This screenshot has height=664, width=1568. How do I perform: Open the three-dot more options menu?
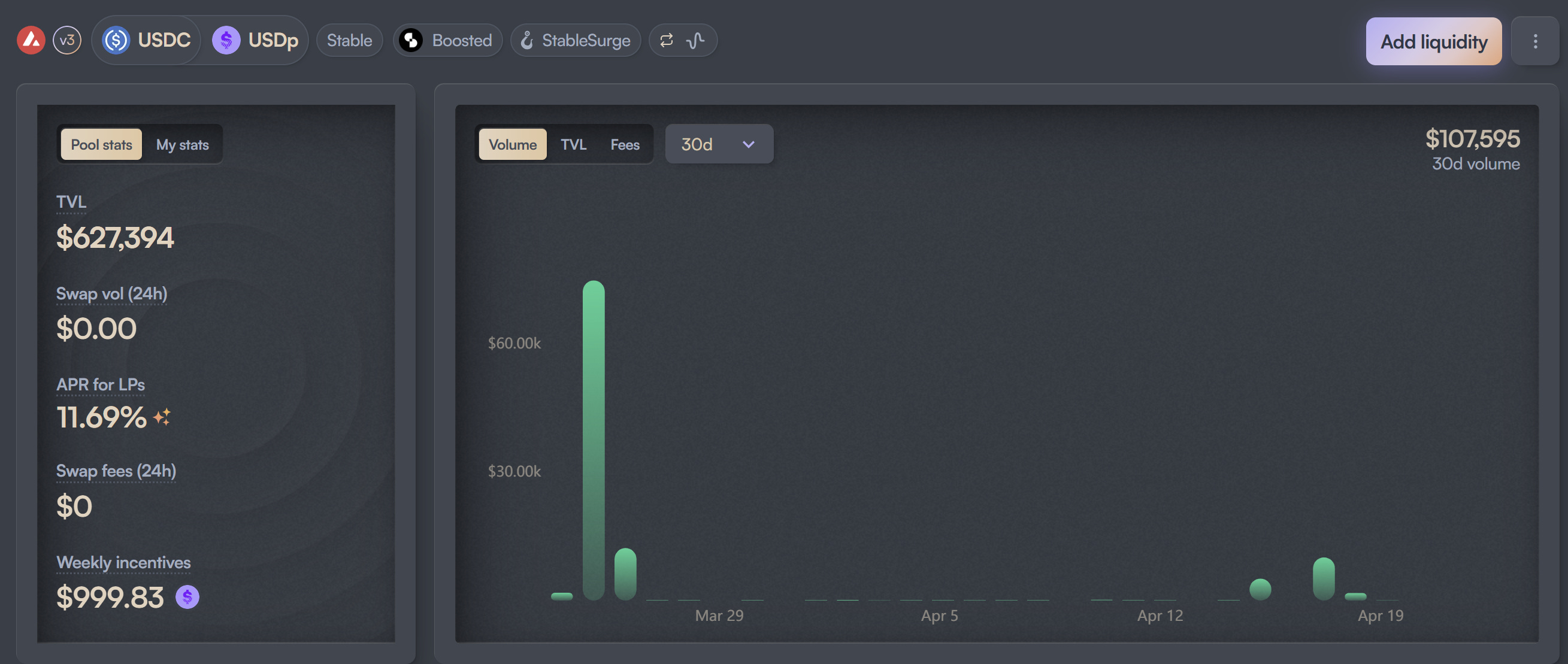tap(1535, 41)
